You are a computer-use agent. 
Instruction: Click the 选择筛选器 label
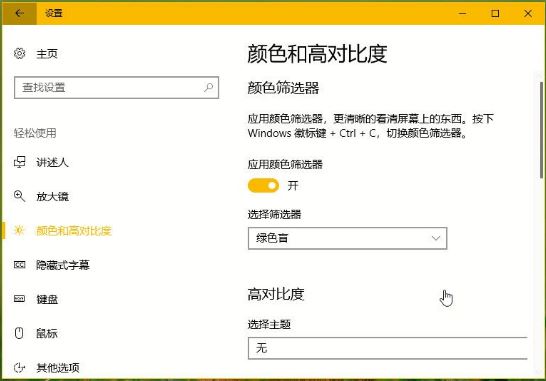point(274,214)
